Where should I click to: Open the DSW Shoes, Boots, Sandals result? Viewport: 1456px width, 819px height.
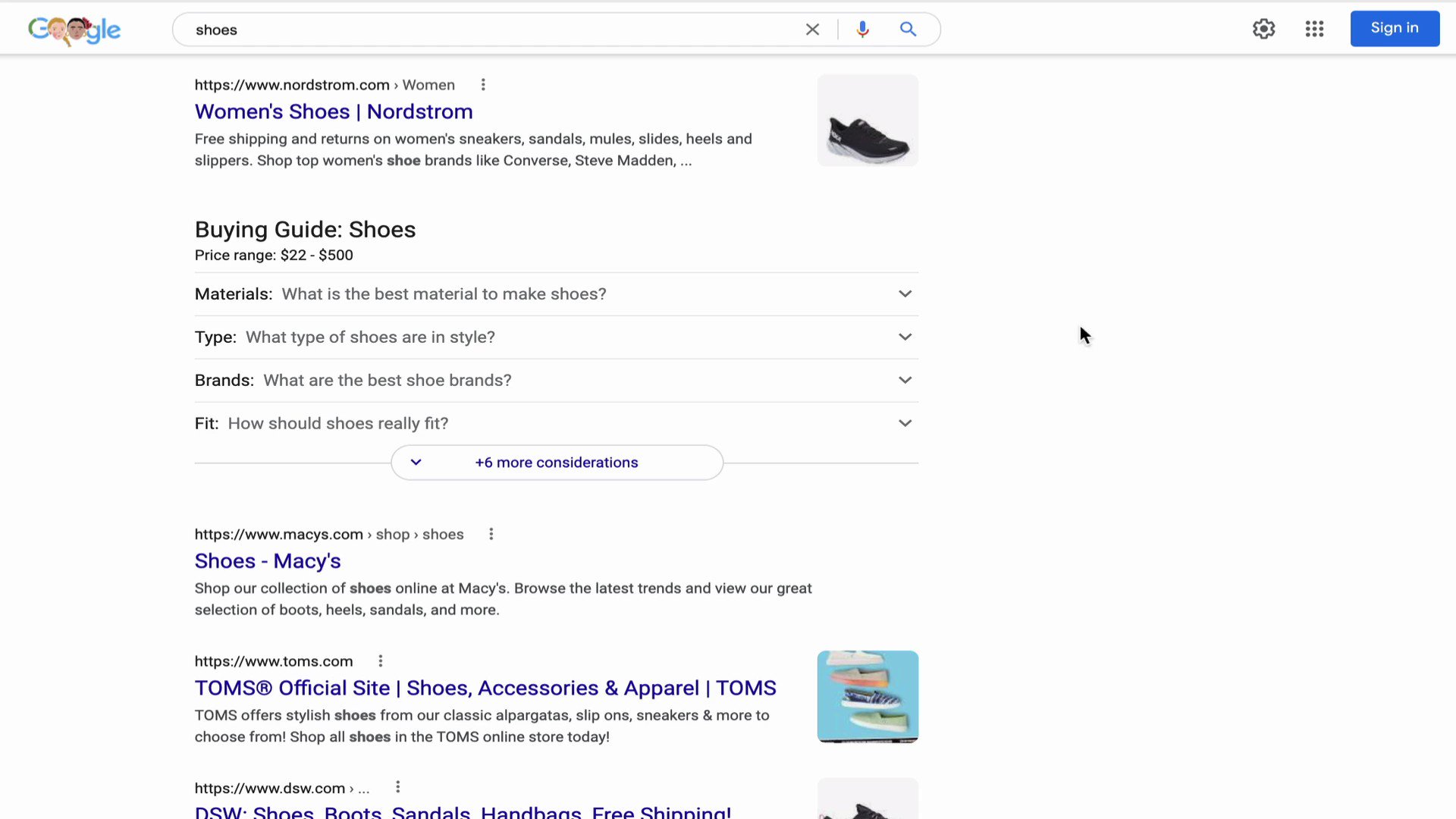(x=463, y=811)
